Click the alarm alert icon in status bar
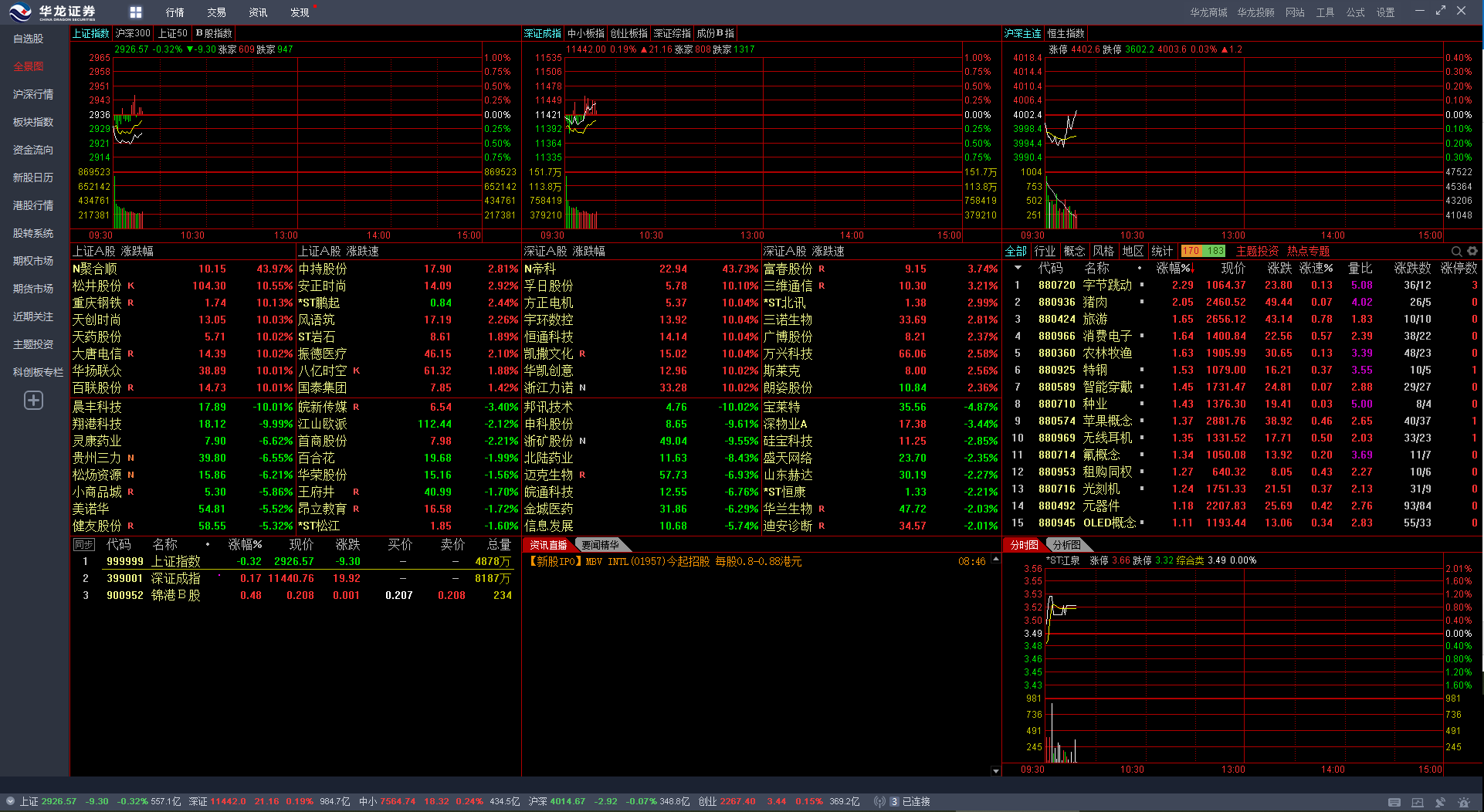Image resolution: width=1484 pixels, height=812 pixels. [1463, 802]
